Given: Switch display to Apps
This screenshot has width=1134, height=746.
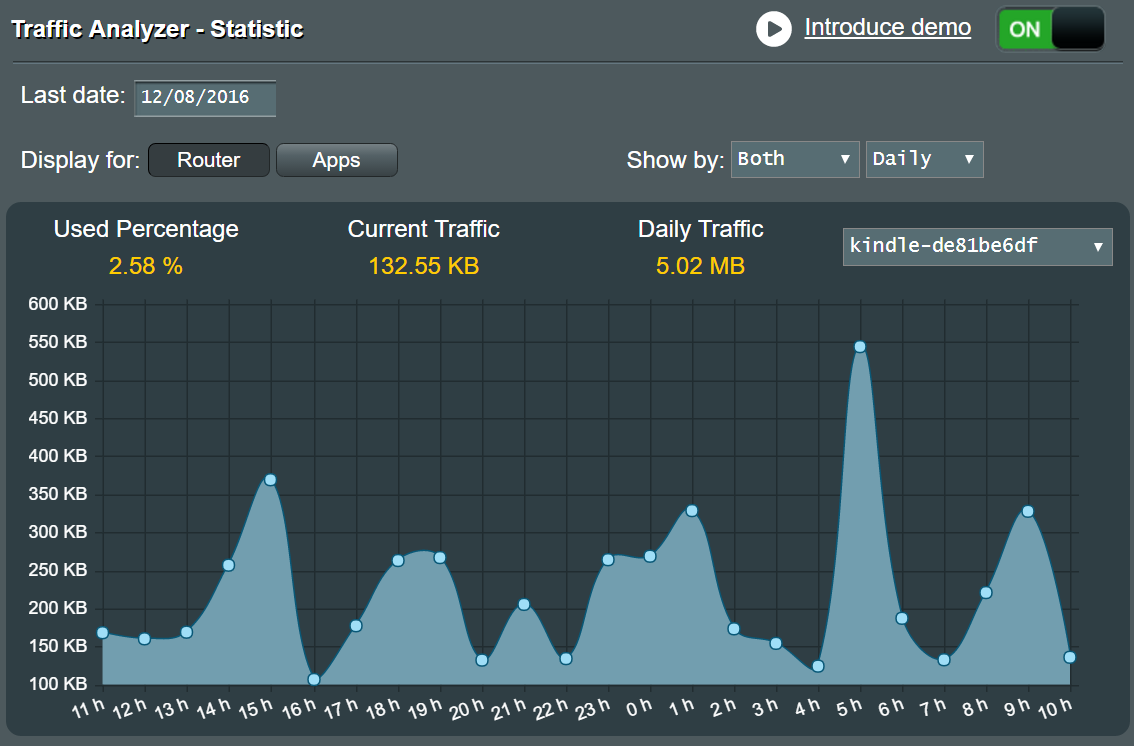Looking at the screenshot, I should pos(336,160).
